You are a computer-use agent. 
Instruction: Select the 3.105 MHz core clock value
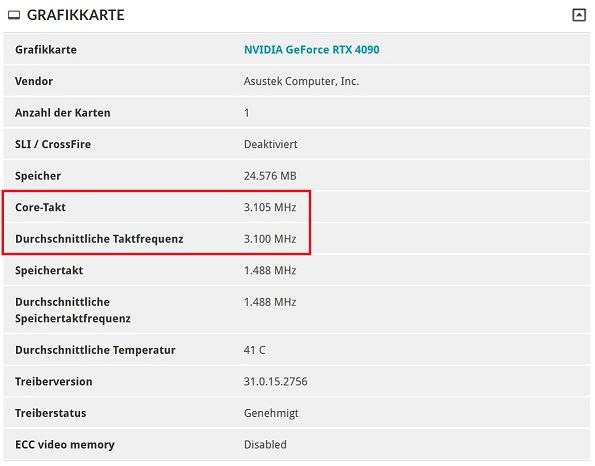(x=270, y=207)
